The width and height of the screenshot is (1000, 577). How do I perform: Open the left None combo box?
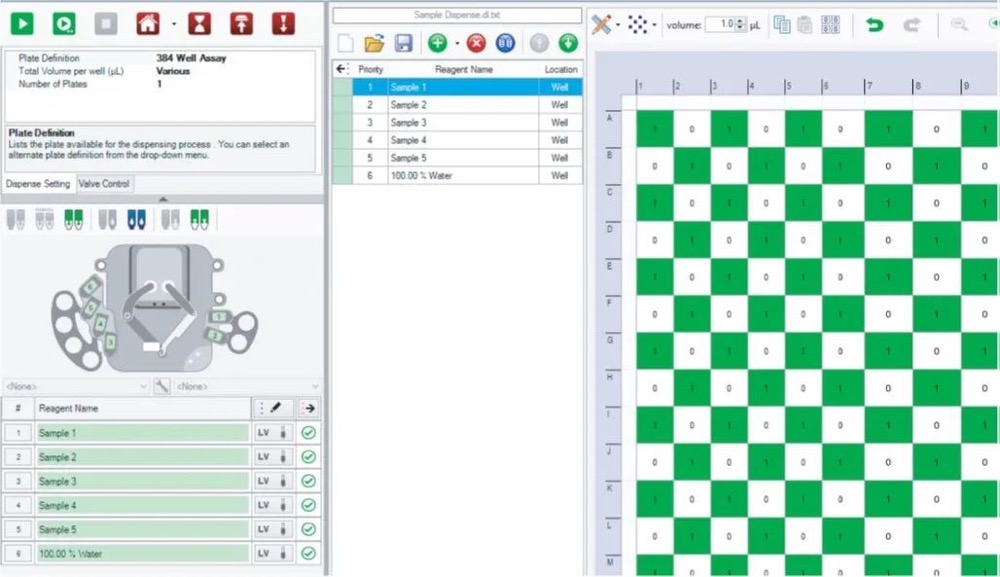(76, 386)
